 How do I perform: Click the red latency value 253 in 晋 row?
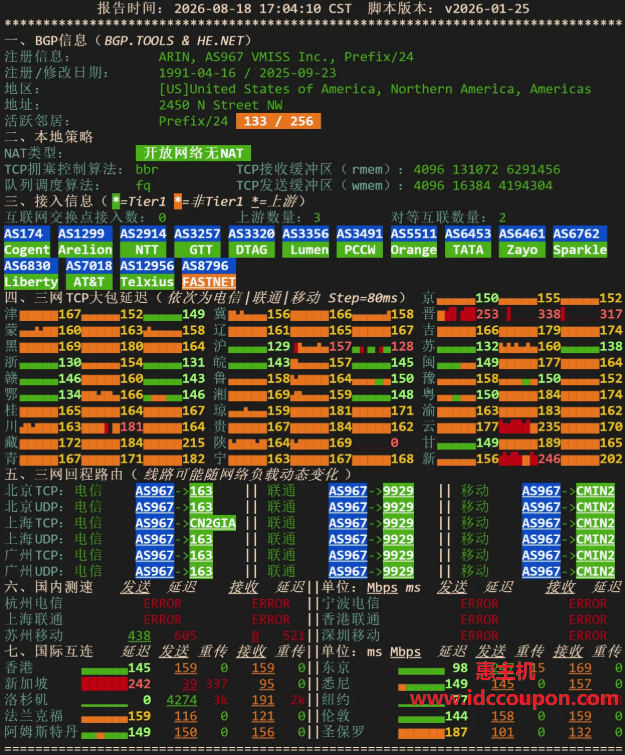tap(487, 314)
